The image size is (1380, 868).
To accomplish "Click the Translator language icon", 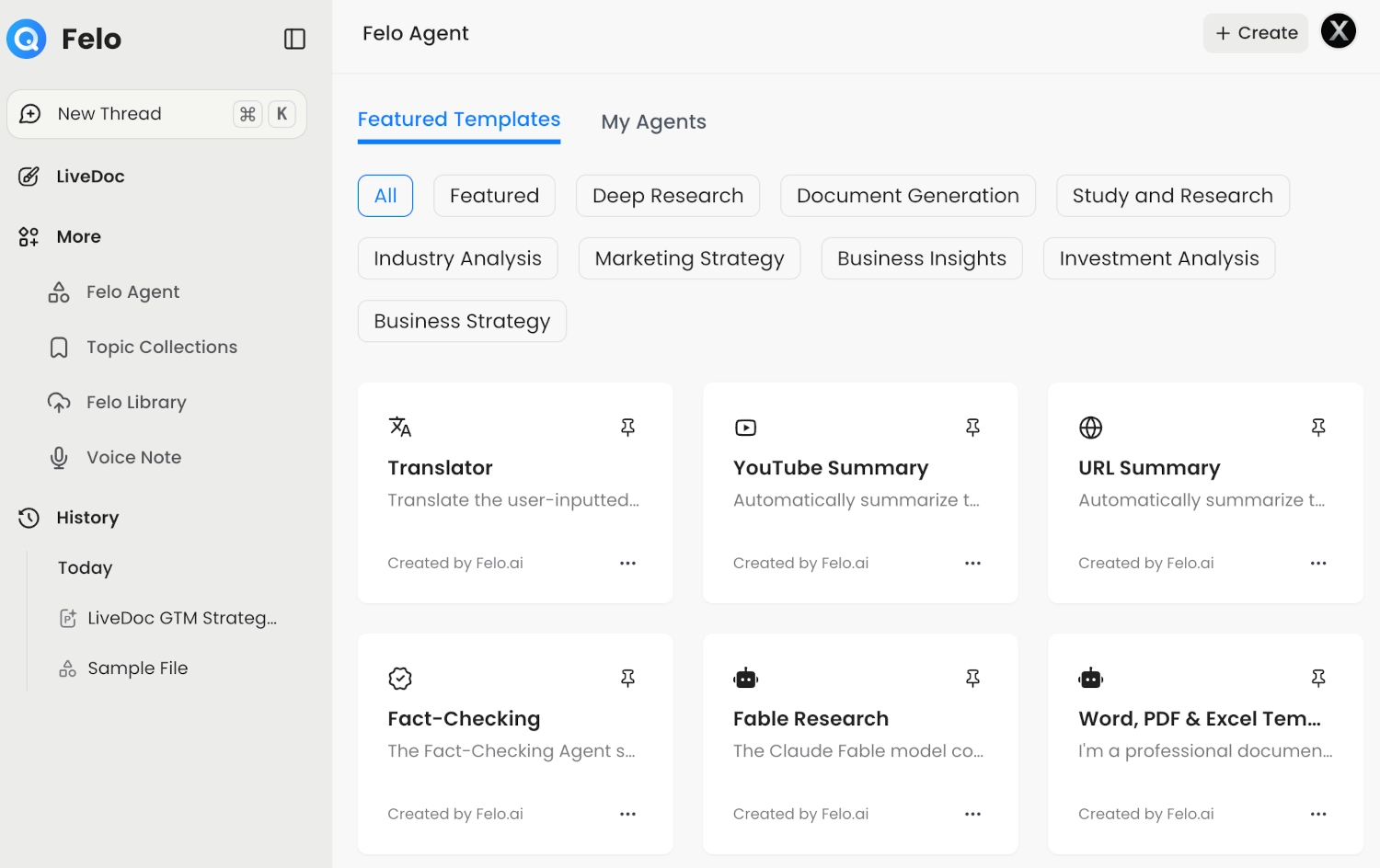I will coord(400,428).
